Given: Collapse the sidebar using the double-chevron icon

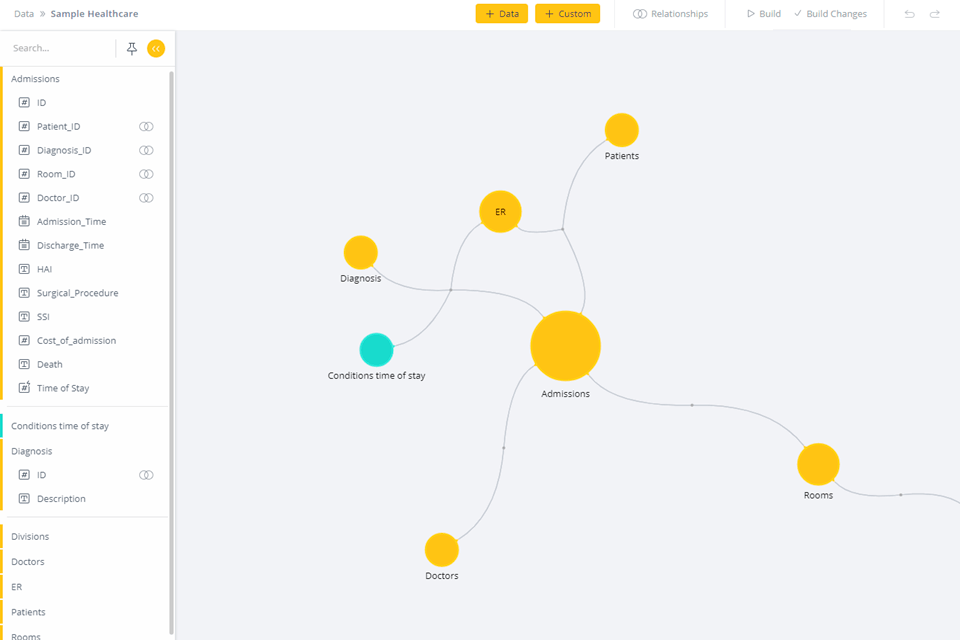Looking at the screenshot, I should click(x=156, y=47).
